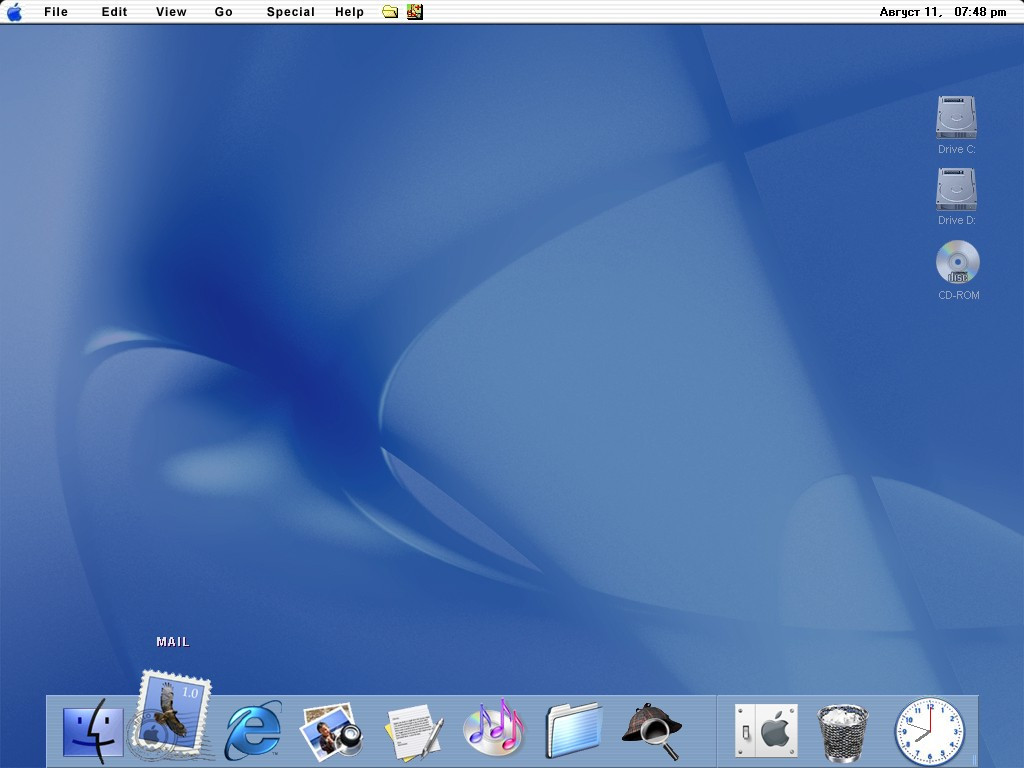Click the date and time in menu bar
This screenshot has width=1024, height=768.
942,12
